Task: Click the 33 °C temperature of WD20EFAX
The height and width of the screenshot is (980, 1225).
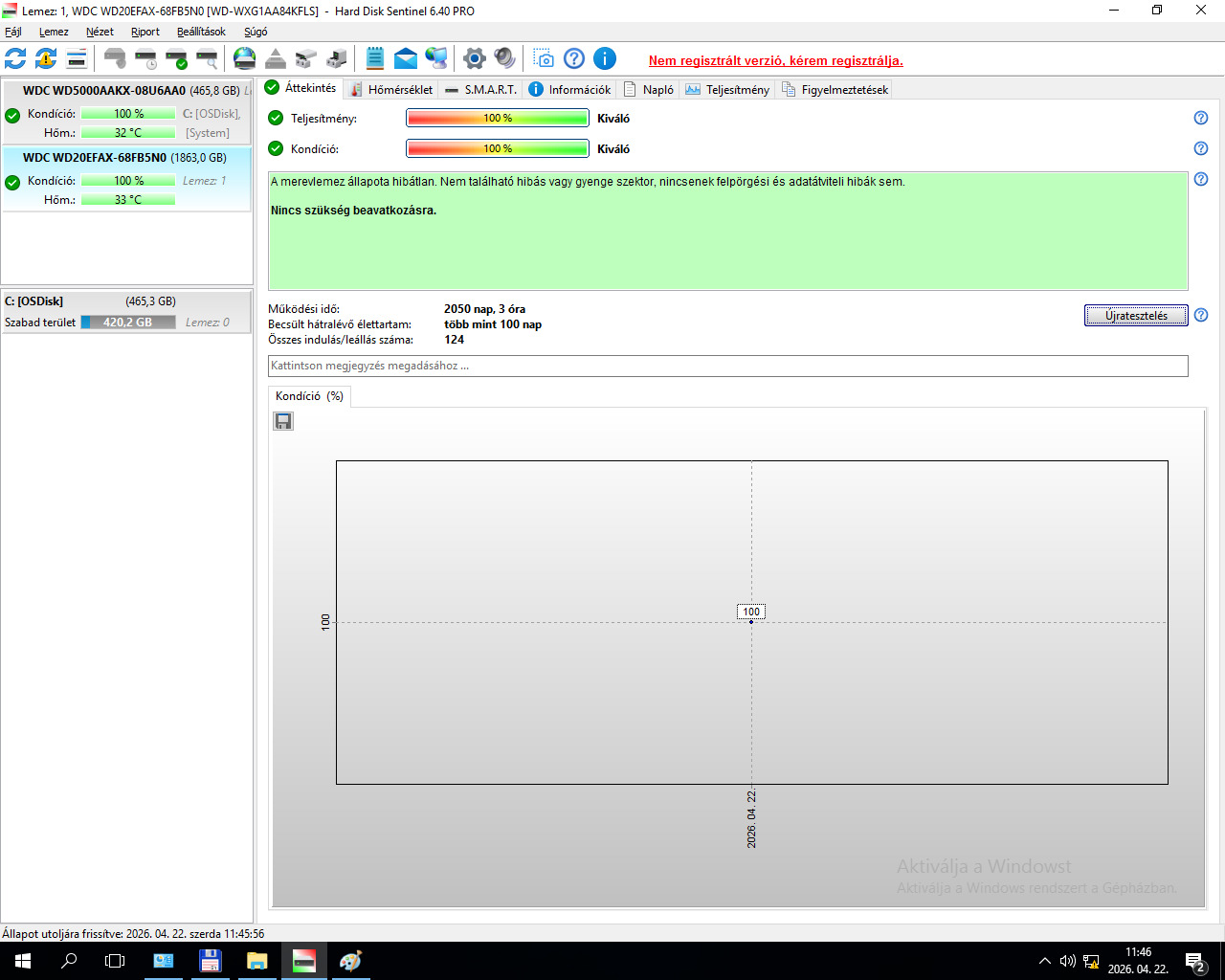Action: (128, 199)
